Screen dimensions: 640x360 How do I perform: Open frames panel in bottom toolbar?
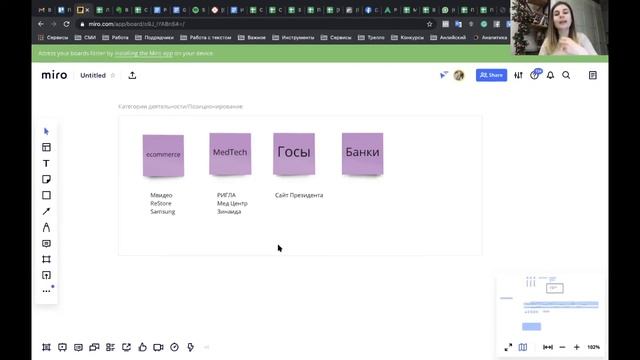(46, 347)
